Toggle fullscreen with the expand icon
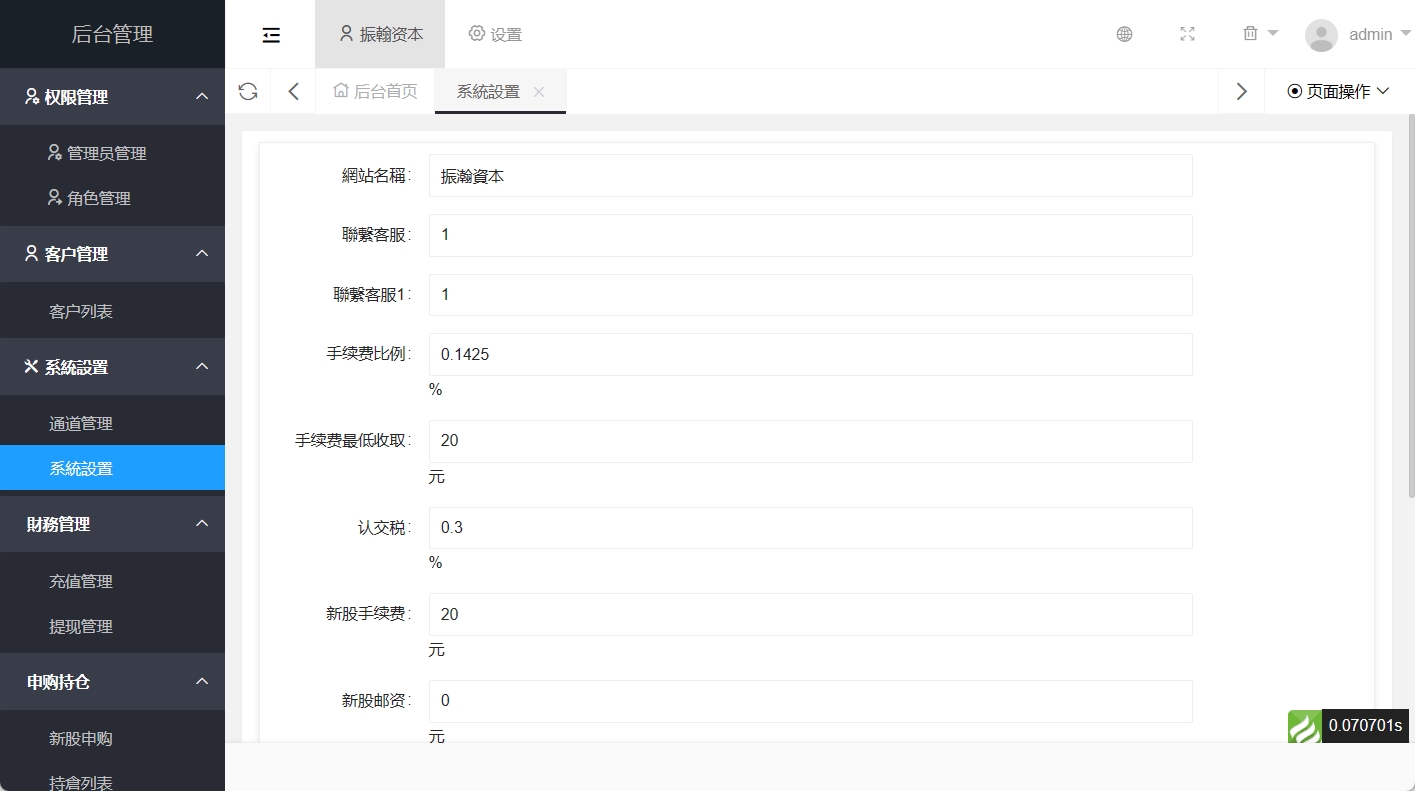The width and height of the screenshot is (1415, 791). click(x=1187, y=34)
